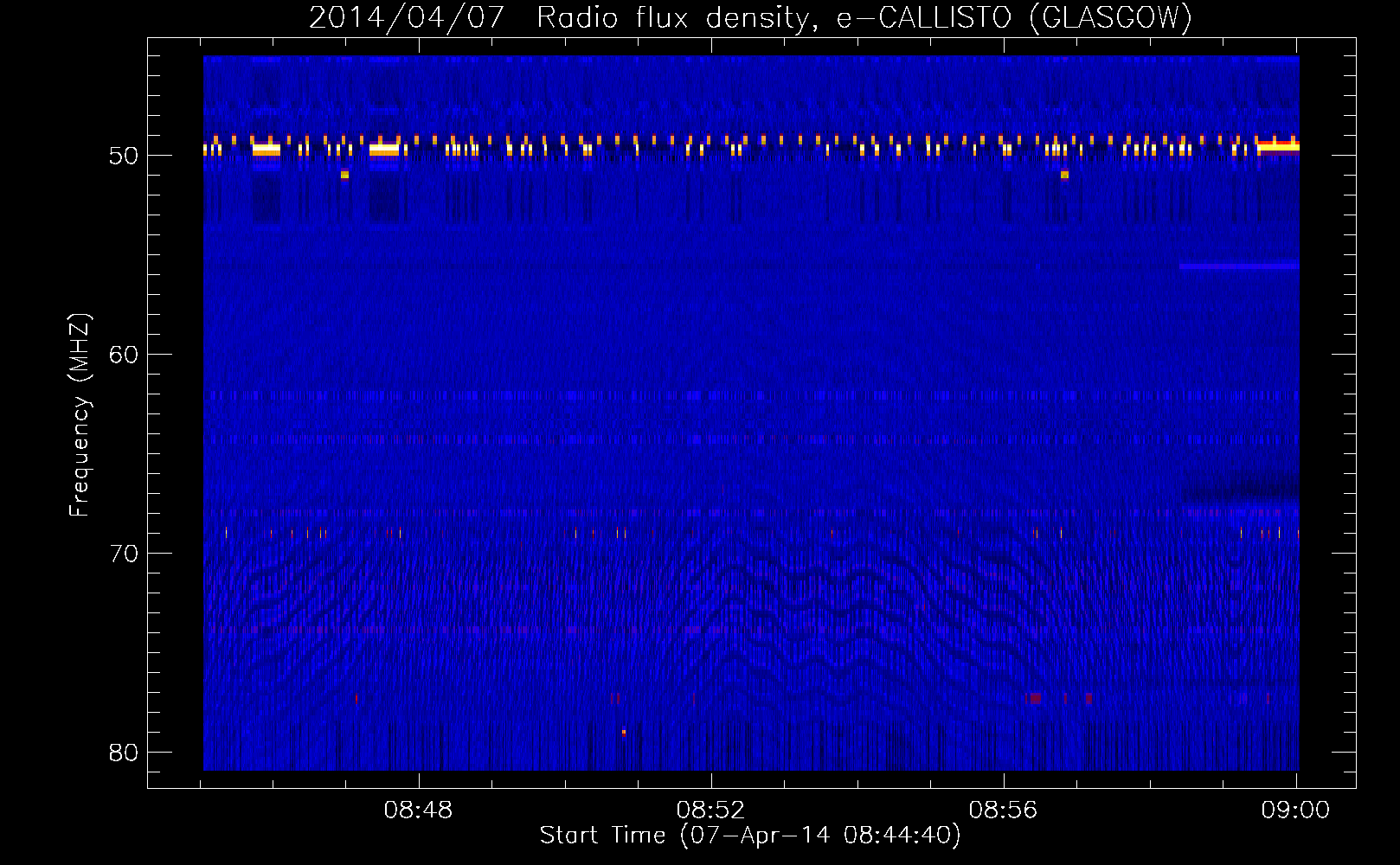This screenshot has width=1400, height=865.
Task: Click the 50 frequency tick label
Action: coord(124,156)
